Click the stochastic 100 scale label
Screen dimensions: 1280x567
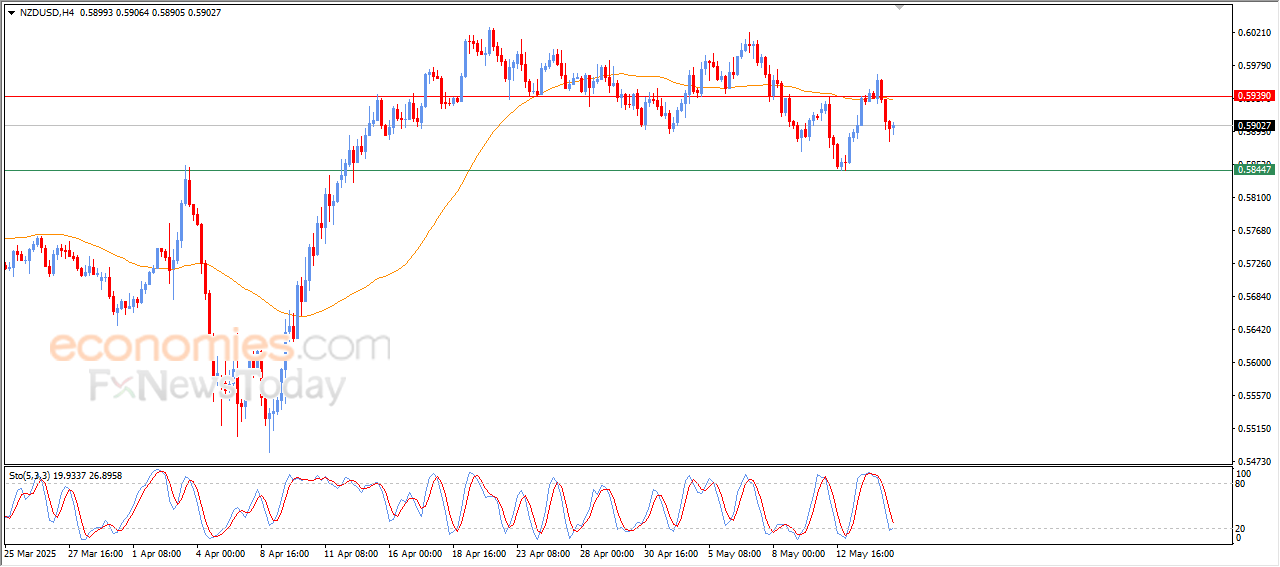pyautogui.click(x=1244, y=474)
